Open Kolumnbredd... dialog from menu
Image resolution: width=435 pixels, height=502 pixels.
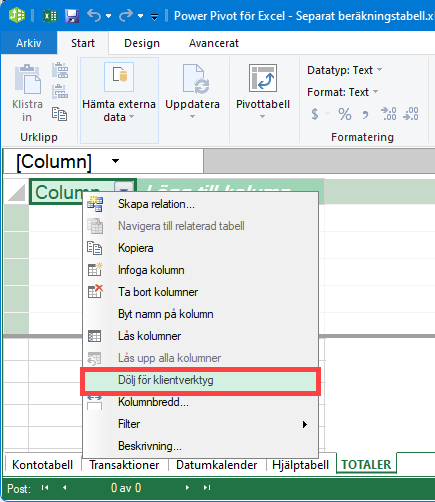pyautogui.click(x=200, y=402)
